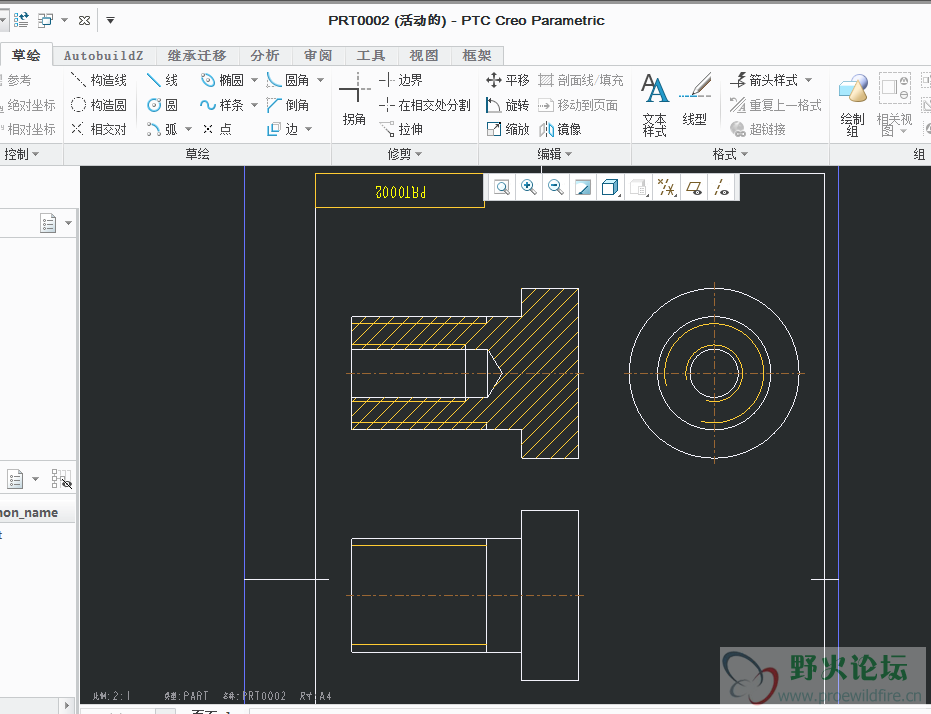Image resolution: width=931 pixels, height=714 pixels.
Task: Switch to the Framework (框架) tab
Action: tap(477, 56)
